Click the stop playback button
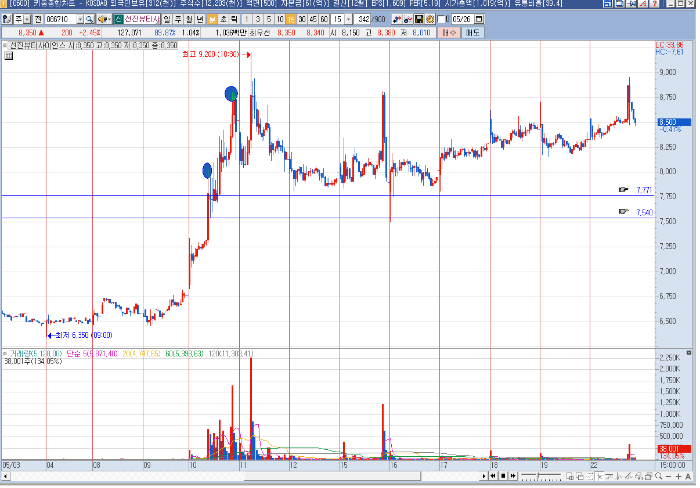This screenshot has width=700, height=488. (x=503, y=476)
